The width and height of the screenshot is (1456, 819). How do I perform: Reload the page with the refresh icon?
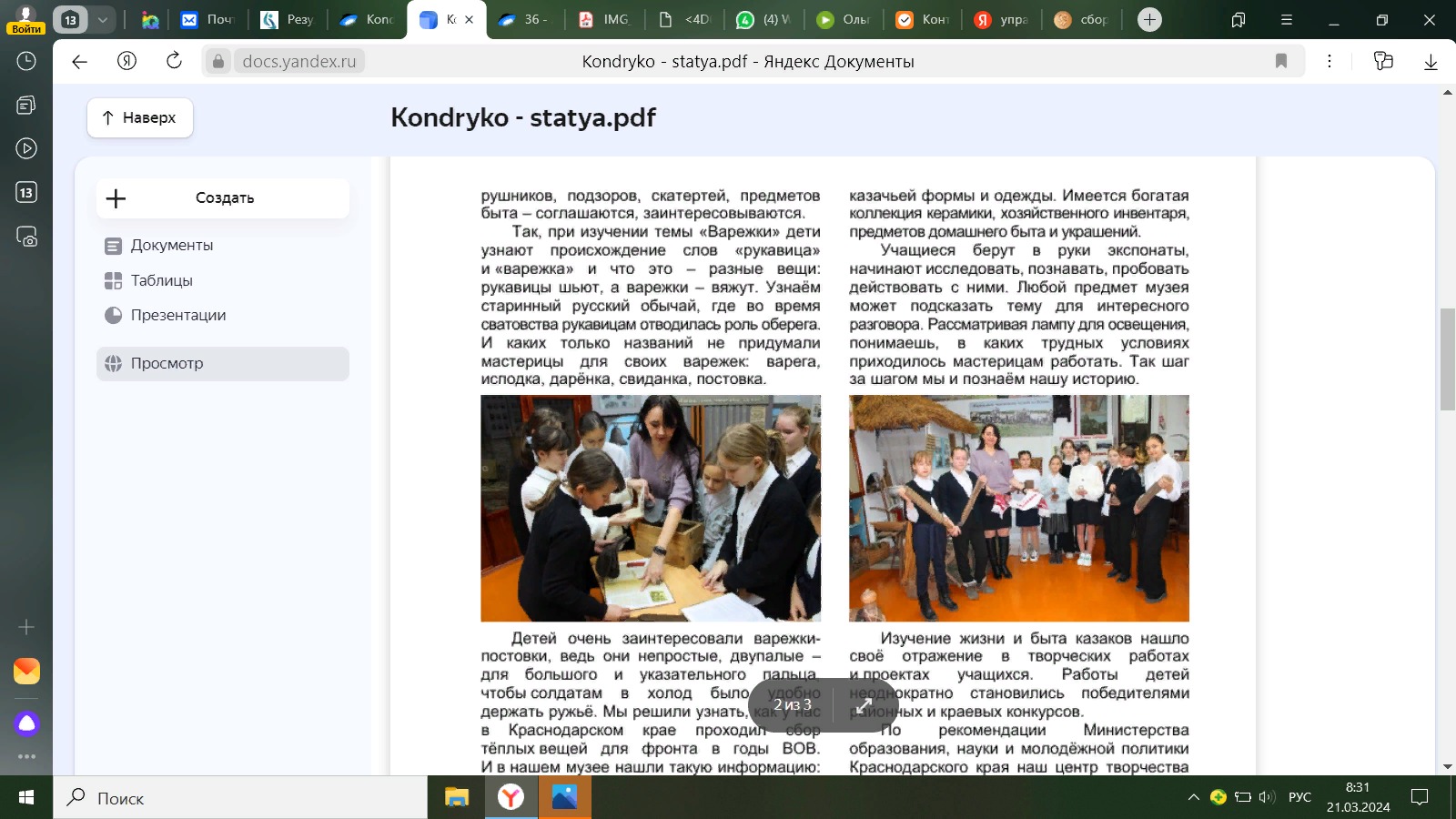[x=174, y=61]
